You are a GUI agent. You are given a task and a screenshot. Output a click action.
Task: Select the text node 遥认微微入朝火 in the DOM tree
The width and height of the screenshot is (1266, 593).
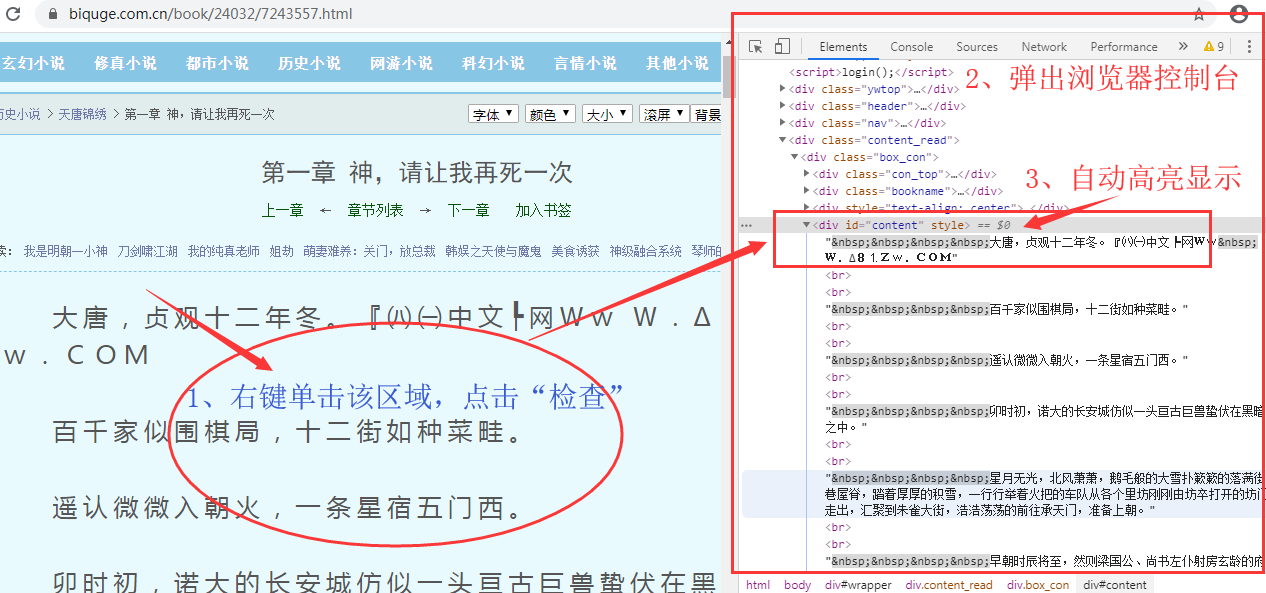click(1006, 360)
